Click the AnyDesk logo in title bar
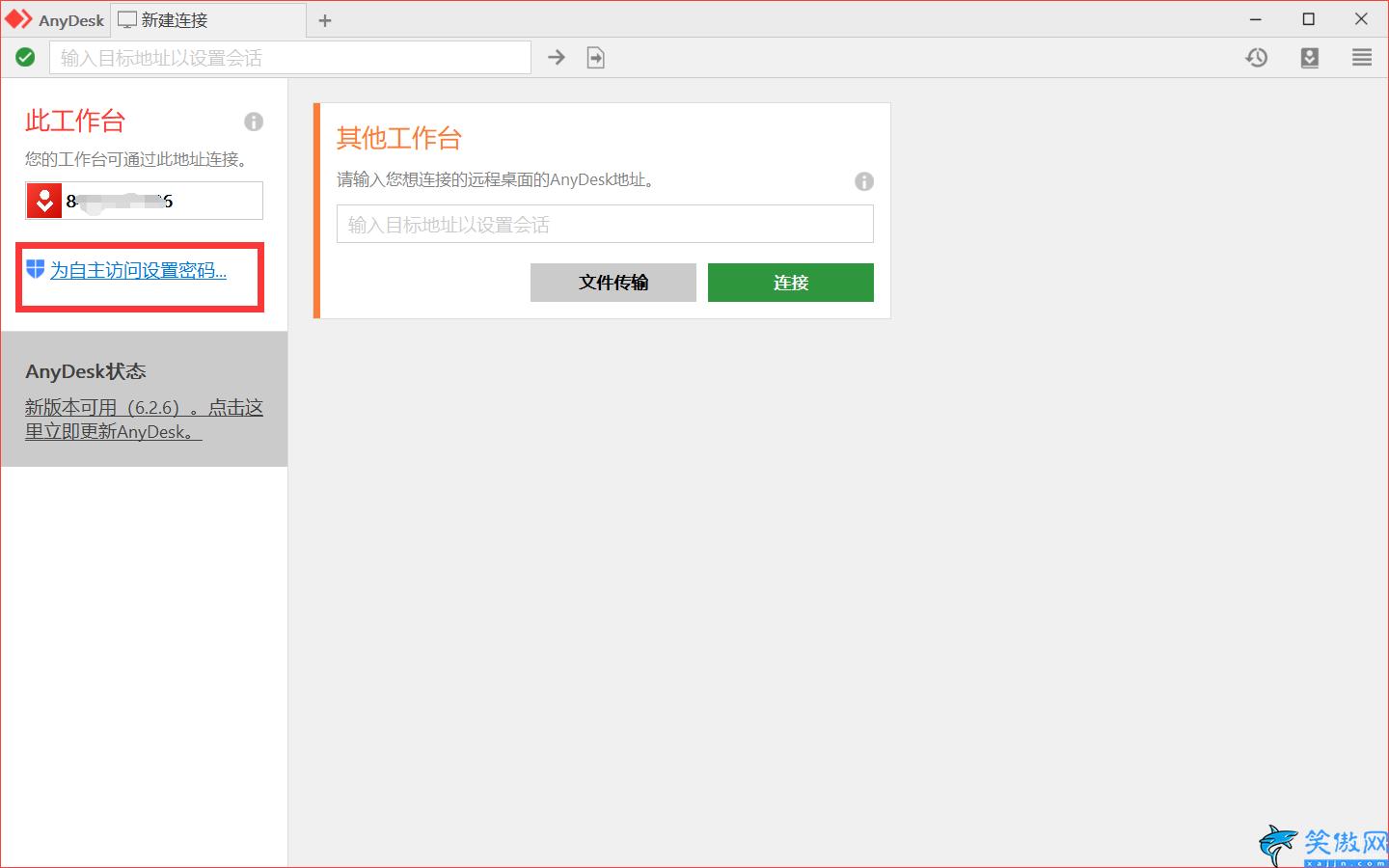 (19, 19)
